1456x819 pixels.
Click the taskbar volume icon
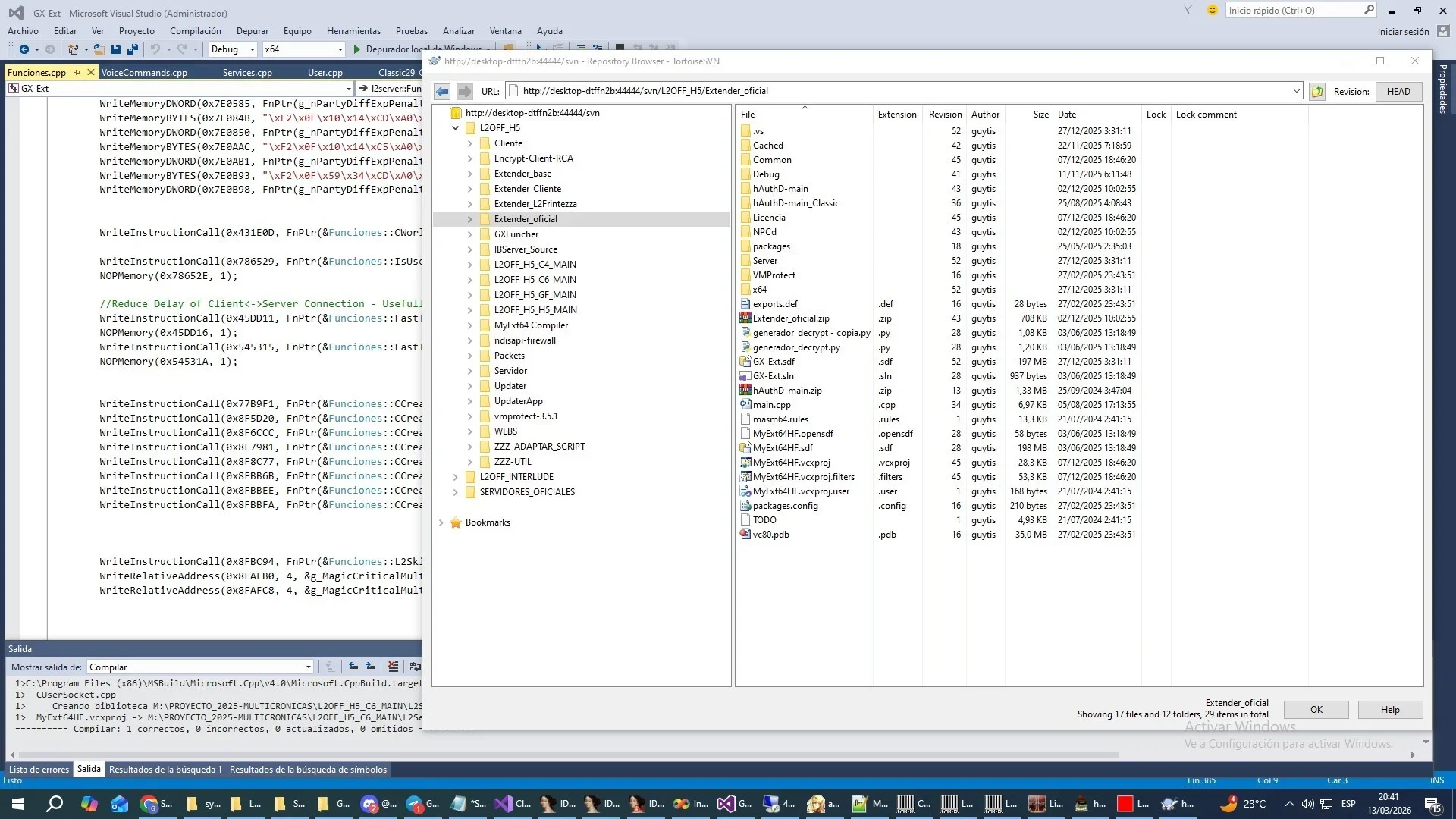click(x=1307, y=804)
